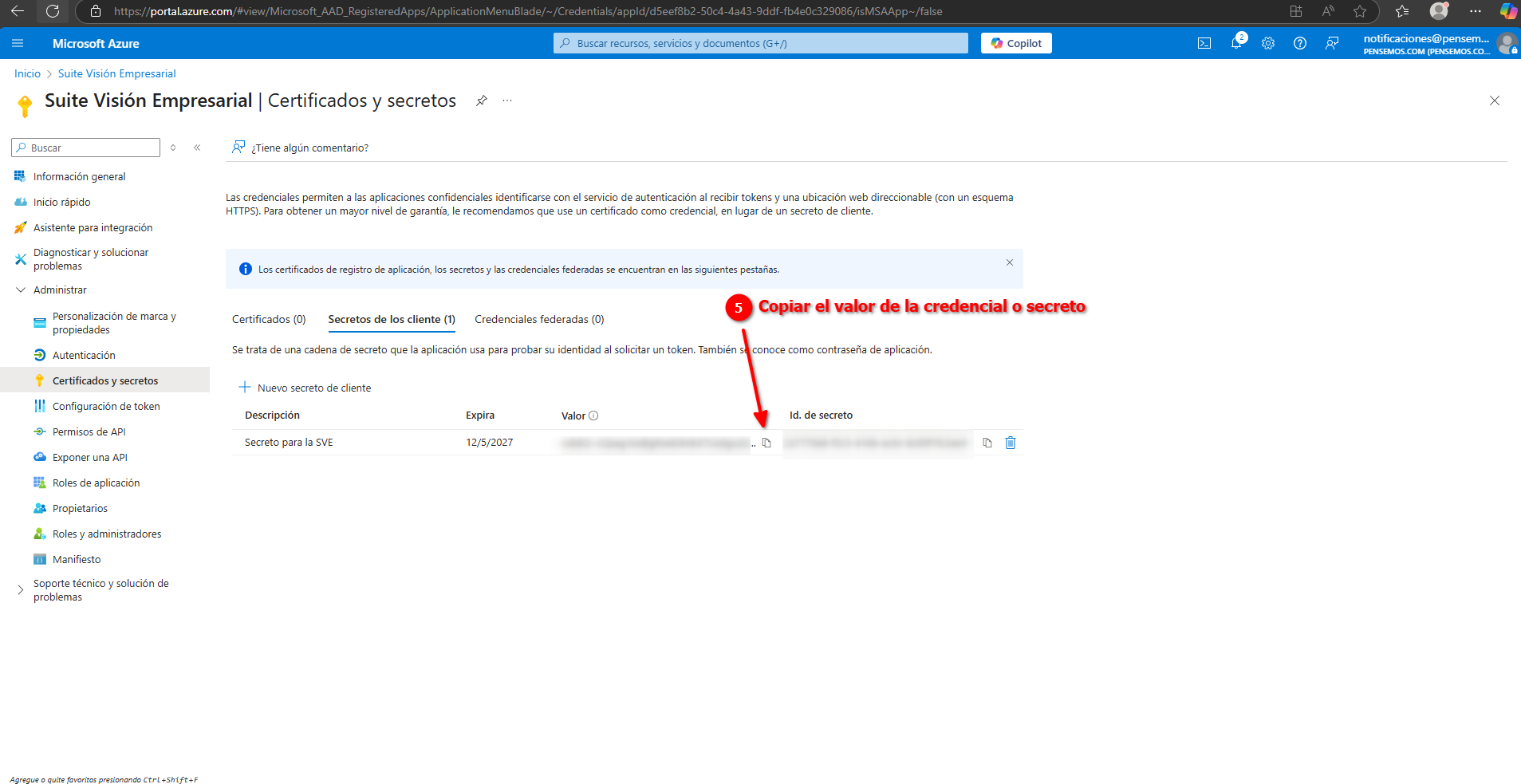Go to Inicio breadcrumb link
The height and width of the screenshot is (784, 1521).
[27, 73]
